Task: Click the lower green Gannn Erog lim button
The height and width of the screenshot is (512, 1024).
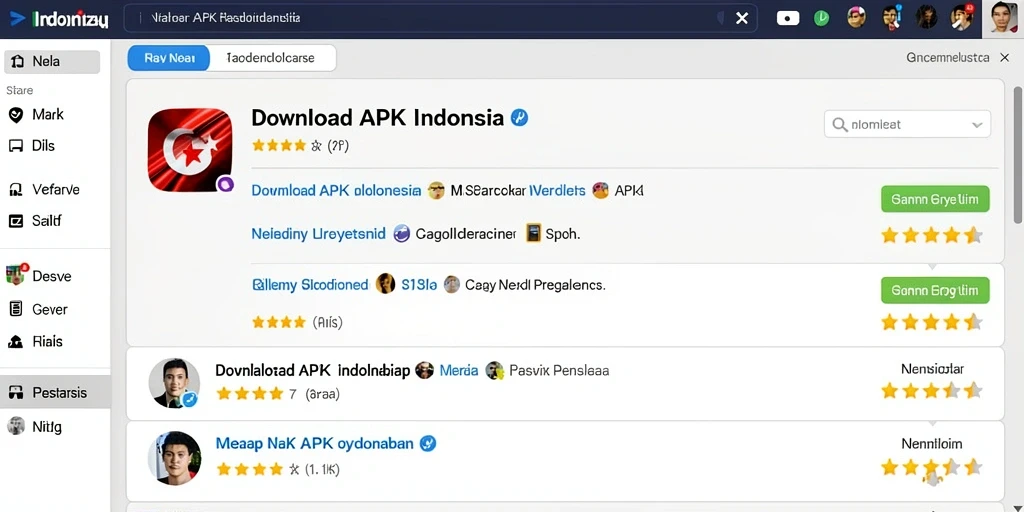Action: click(x=935, y=290)
